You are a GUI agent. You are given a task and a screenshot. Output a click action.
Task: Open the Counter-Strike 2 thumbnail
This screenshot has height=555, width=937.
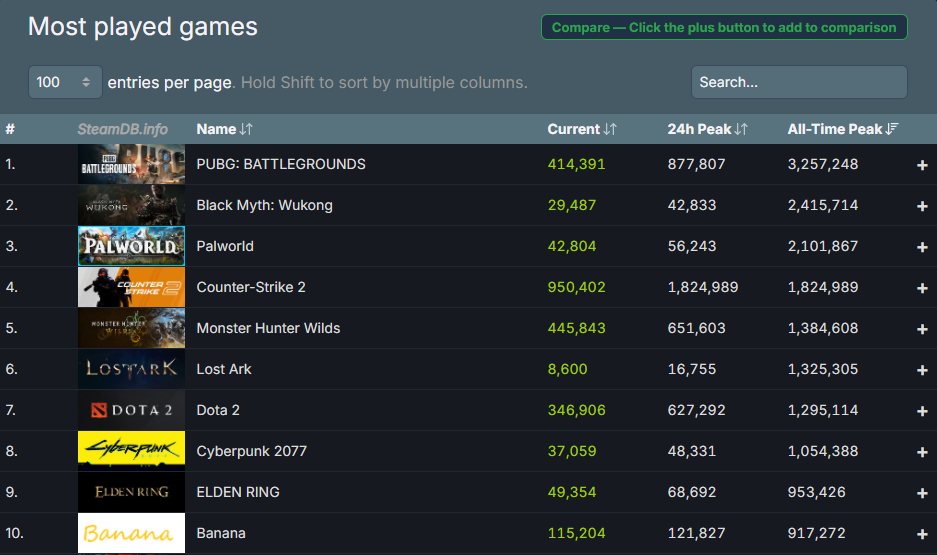coord(131,287)
